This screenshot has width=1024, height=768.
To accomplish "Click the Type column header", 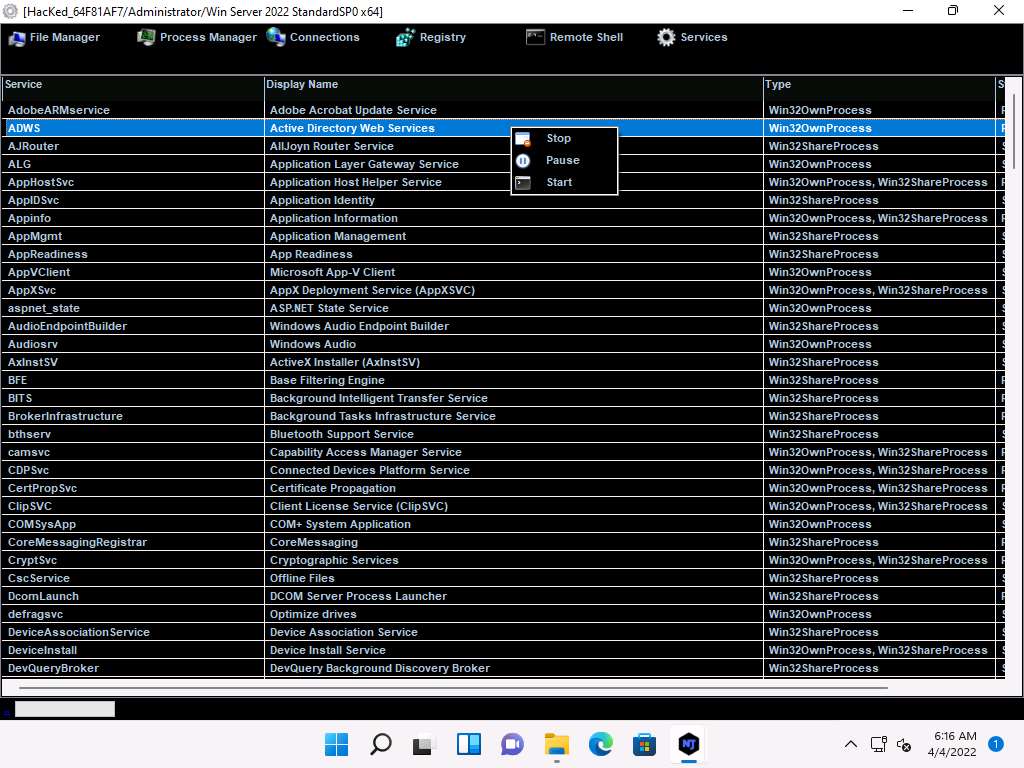I will (878, 85).
